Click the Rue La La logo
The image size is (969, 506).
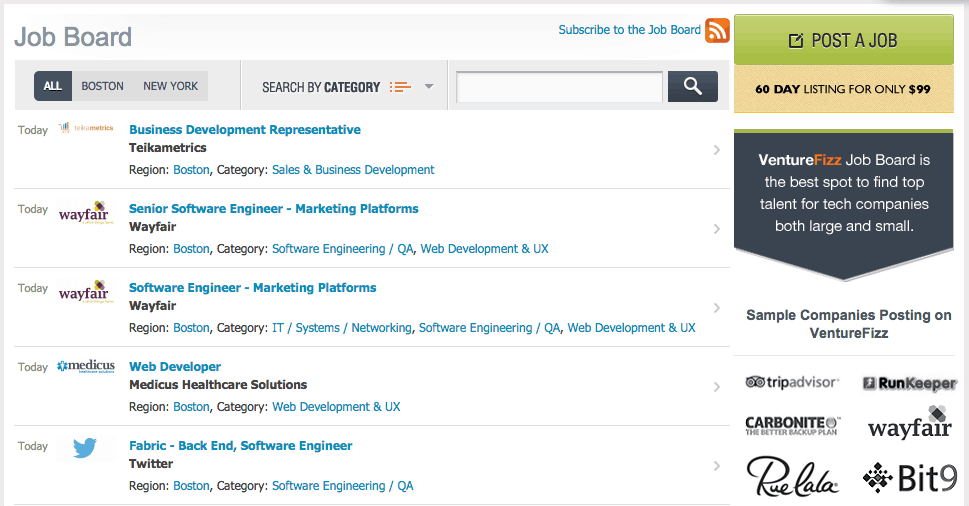(x=792, y=476)
